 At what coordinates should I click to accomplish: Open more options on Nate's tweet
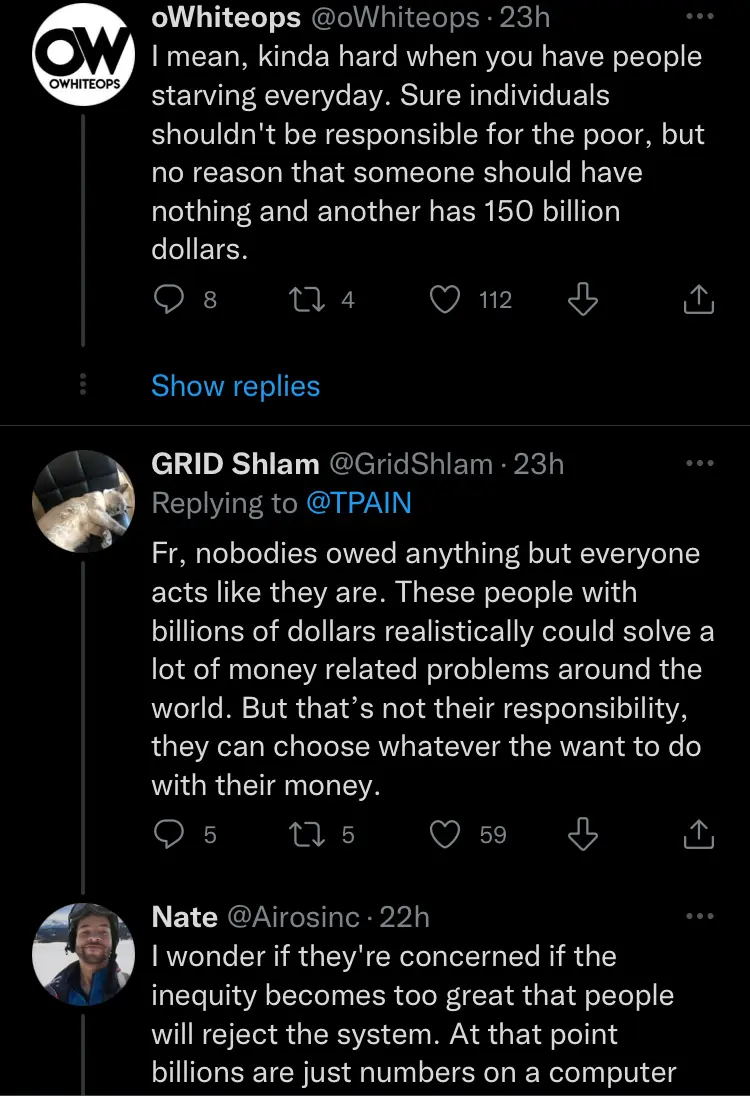(699, 916)
